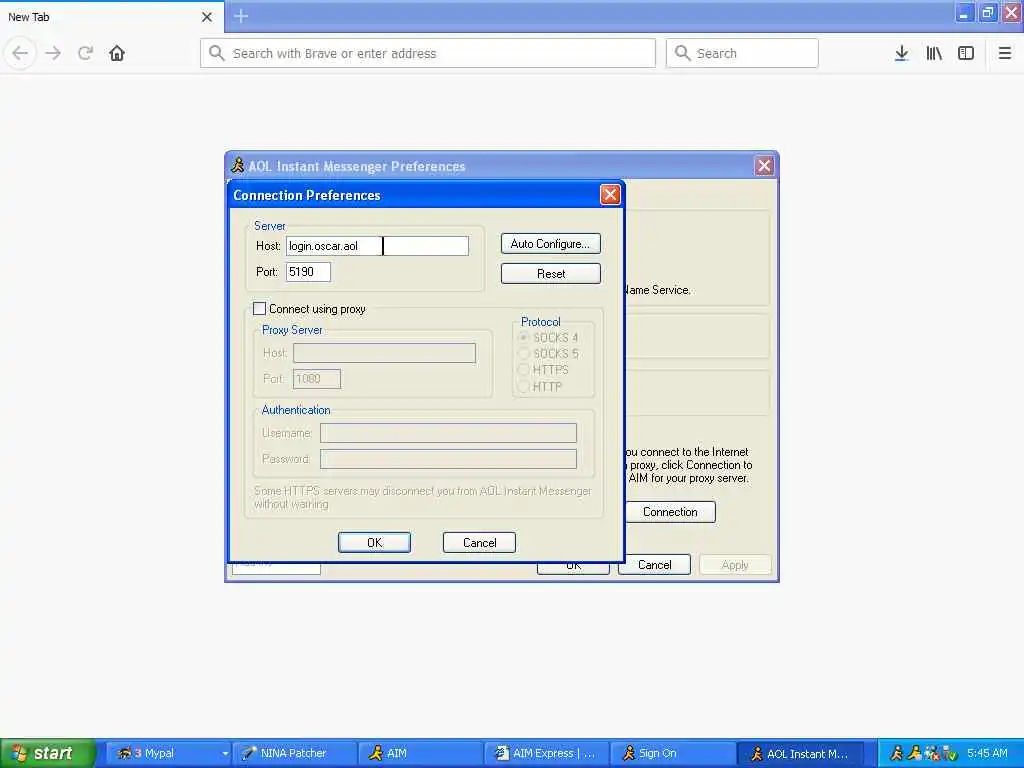Open the browser hamburger menu
Screen dimensions: 1024x768
pyautogui.click(x=1004, y=53)
